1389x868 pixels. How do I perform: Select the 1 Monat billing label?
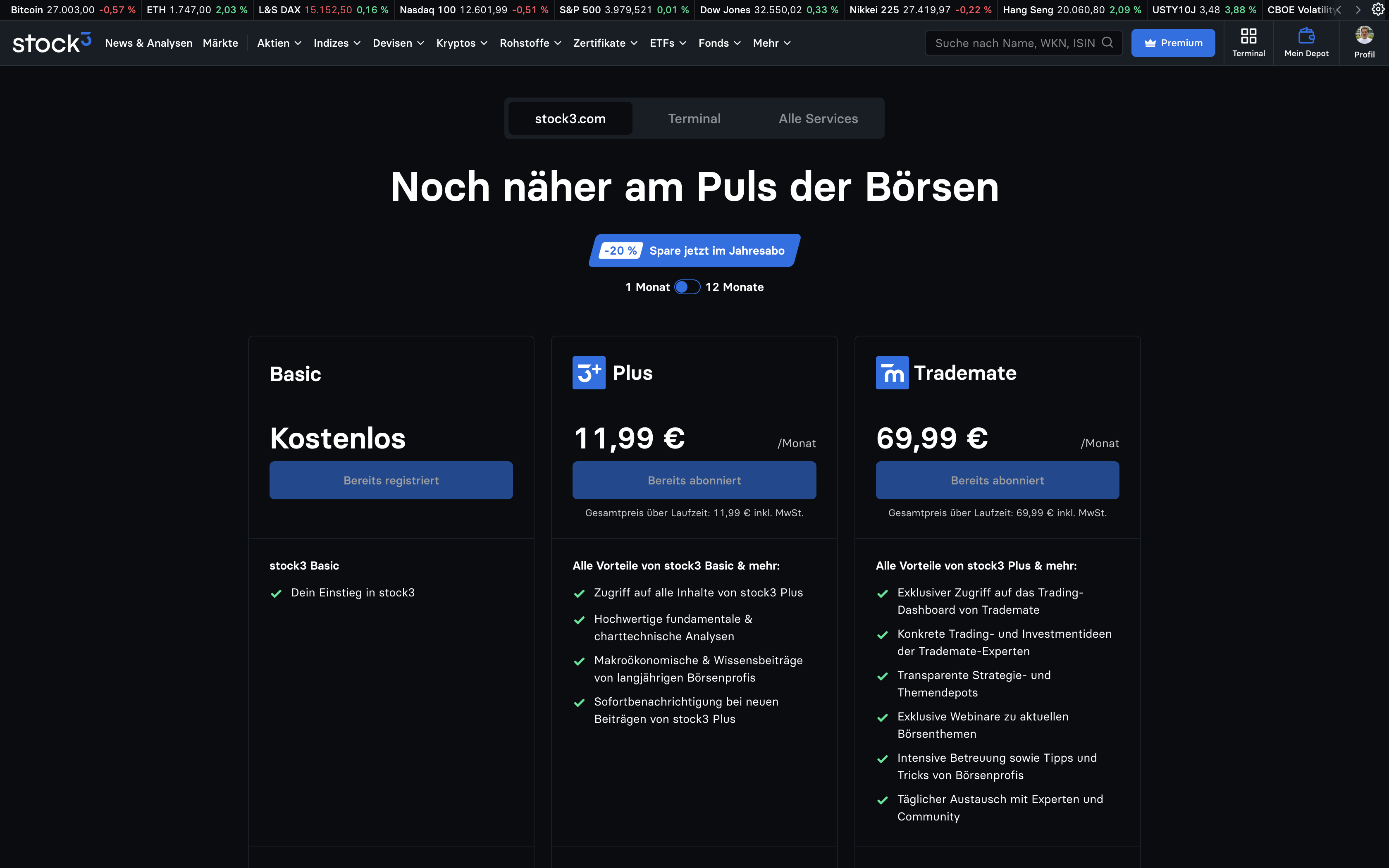[x=647, y=287]
